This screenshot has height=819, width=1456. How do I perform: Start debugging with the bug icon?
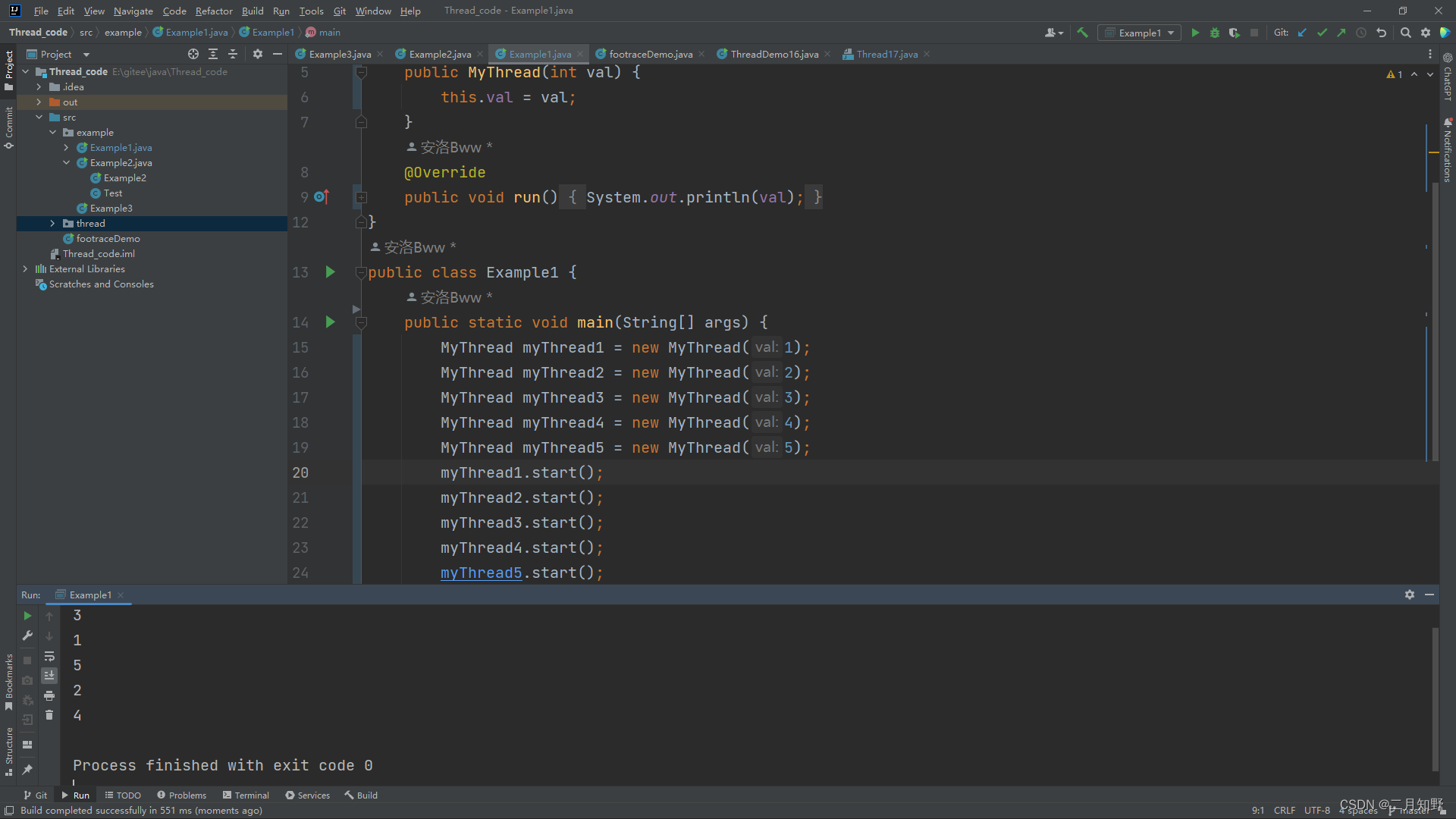pyautogui.click(x=1215, y=33)
